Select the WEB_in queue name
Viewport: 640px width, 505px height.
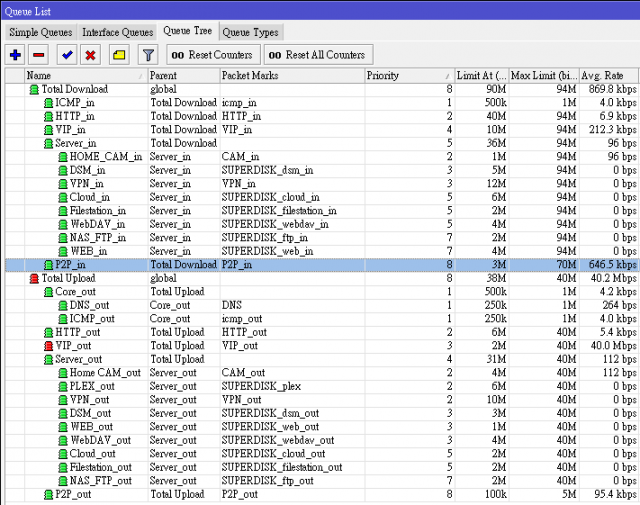tap(89, 251)
